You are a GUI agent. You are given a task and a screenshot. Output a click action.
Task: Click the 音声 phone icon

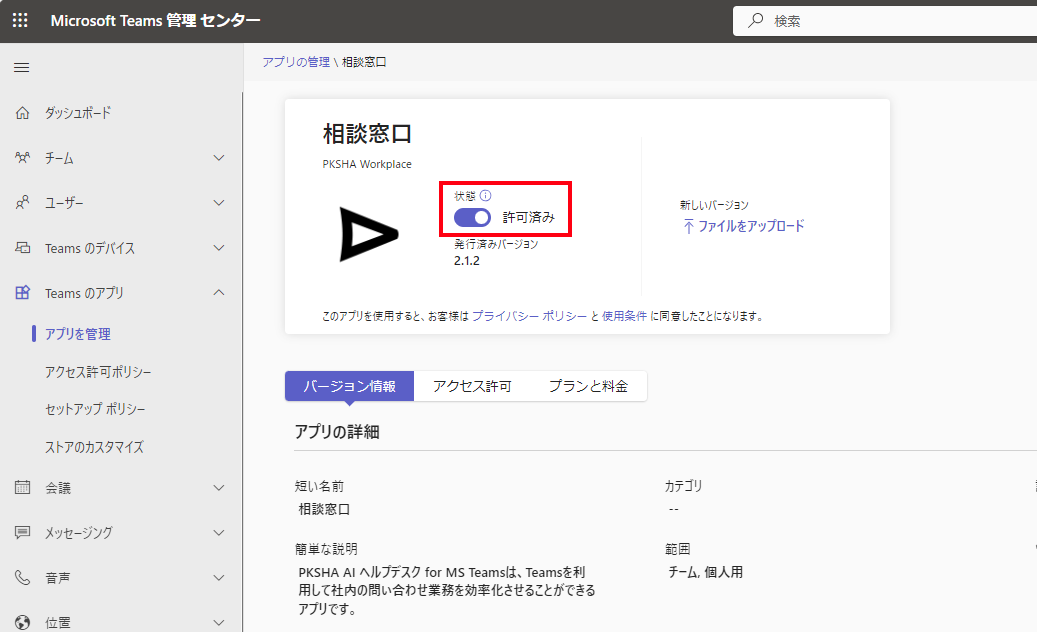click(22, 578)
